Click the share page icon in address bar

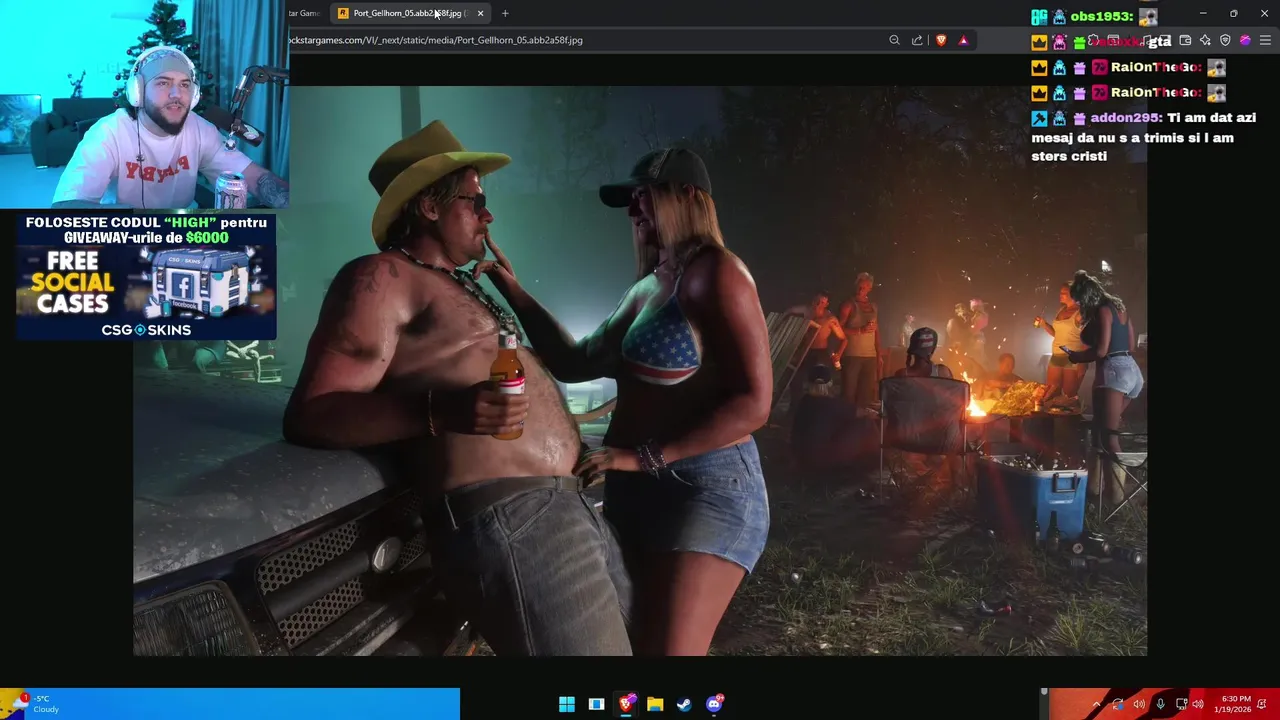[x=917, y=40]
